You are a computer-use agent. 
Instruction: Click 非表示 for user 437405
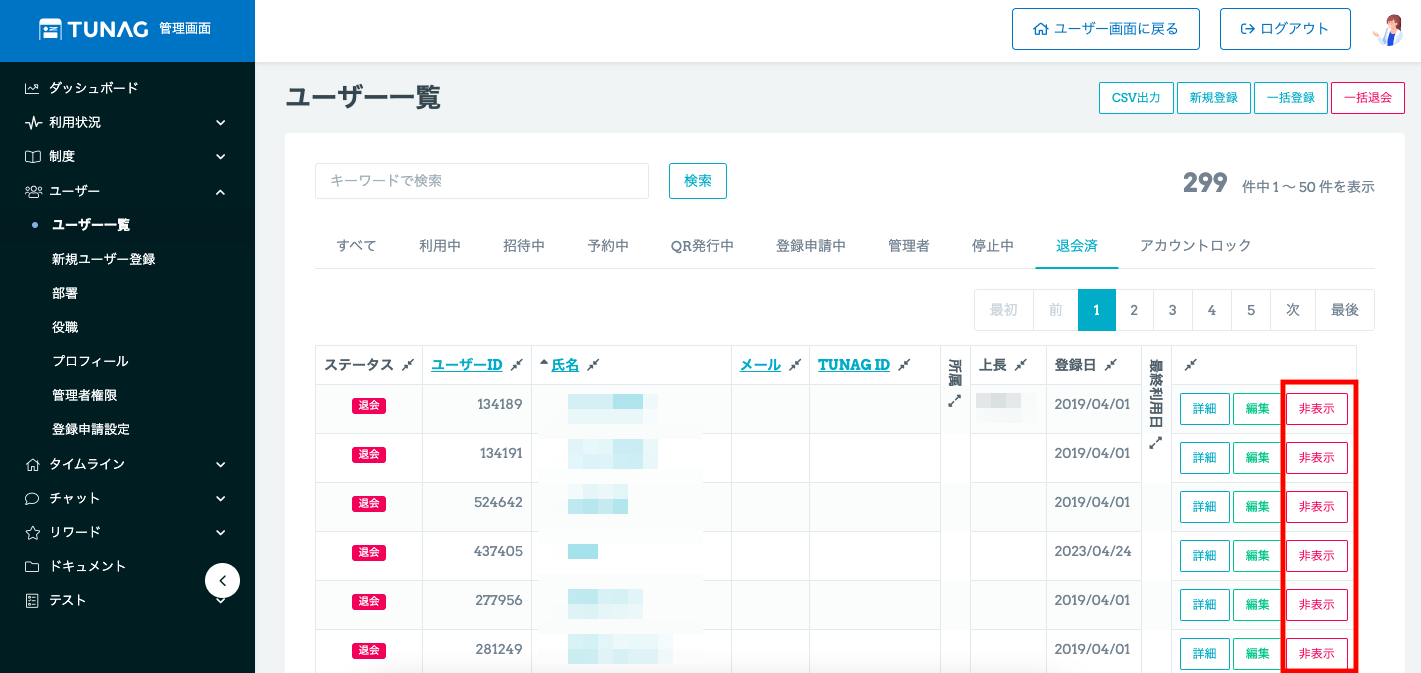point(1317,556)
